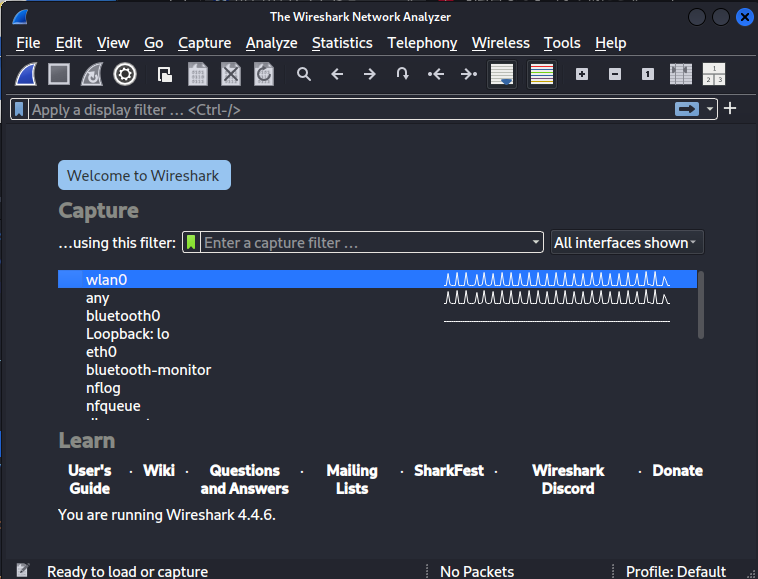Screen dimensions: 758x579
Task: Go to first packet icon
Action: pyautogui.click(x=436, y=74)
